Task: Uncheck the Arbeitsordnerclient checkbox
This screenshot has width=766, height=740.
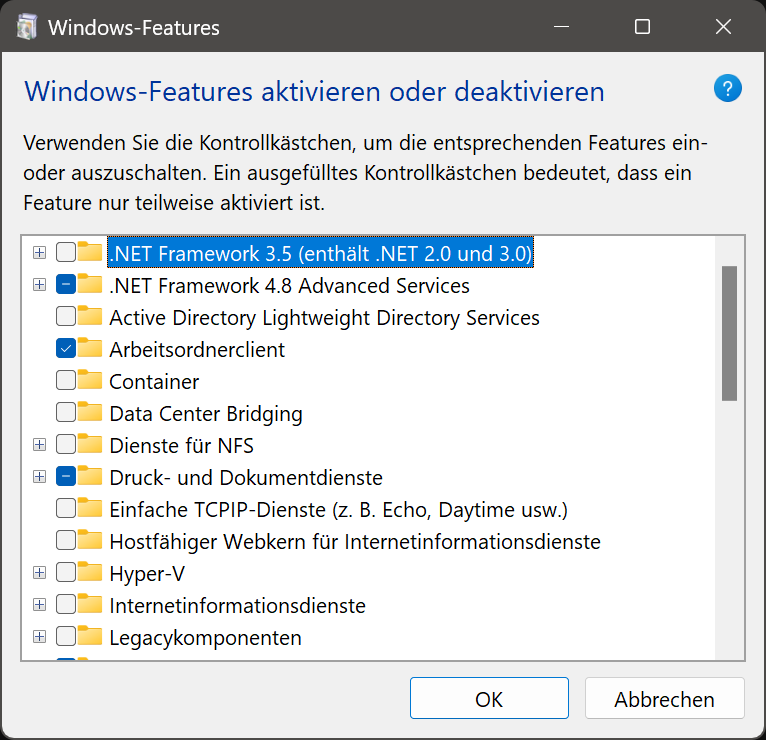Action: tap(66, 349)
